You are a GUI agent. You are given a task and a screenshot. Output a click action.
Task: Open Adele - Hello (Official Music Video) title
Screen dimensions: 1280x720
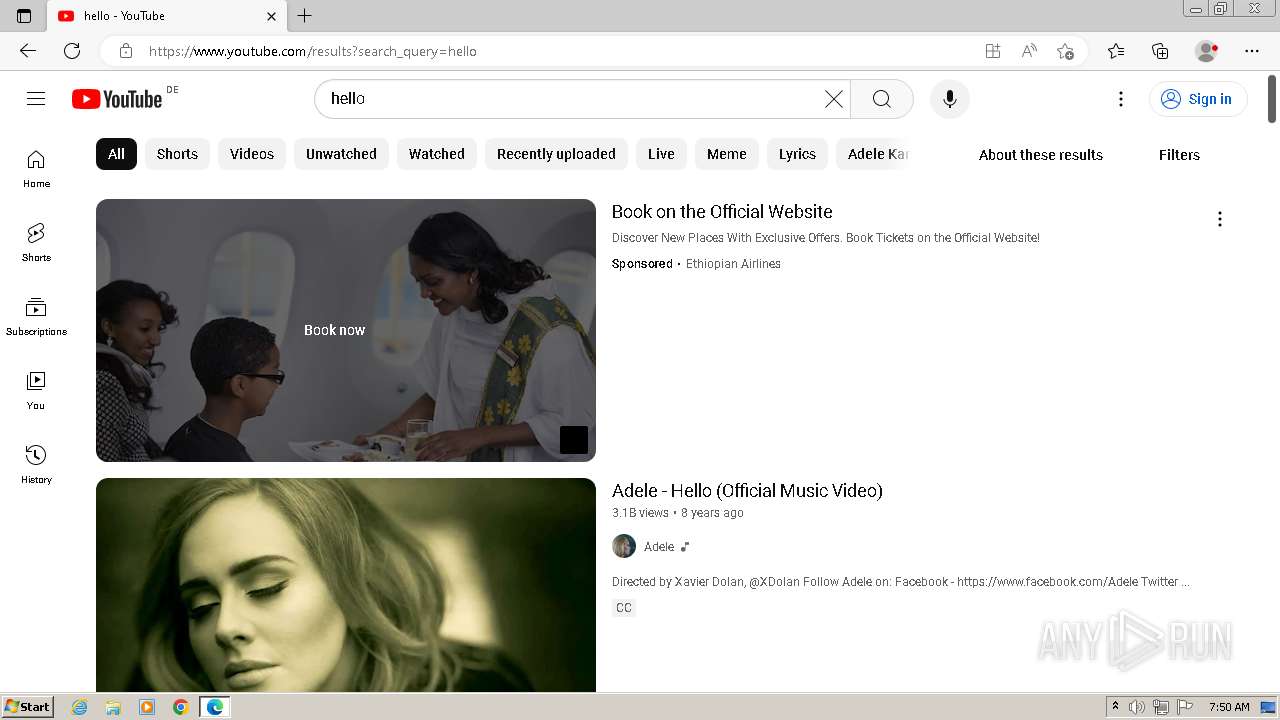[x=747, y=491]
